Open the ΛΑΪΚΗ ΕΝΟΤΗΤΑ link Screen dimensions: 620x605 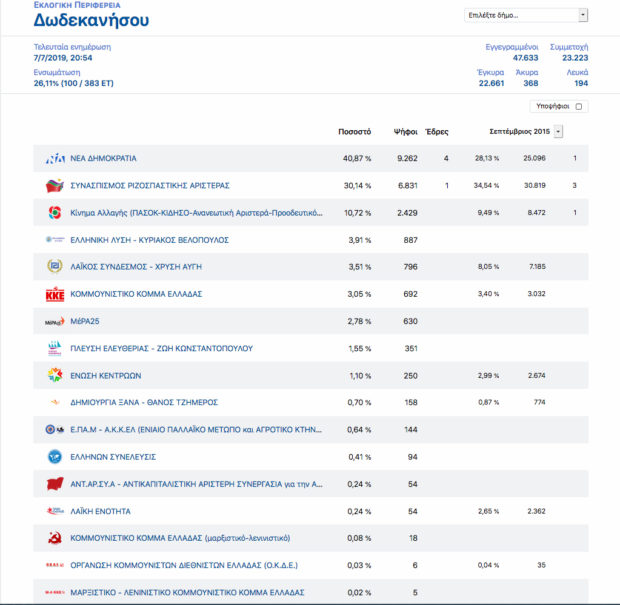click(x=100, y=511)
